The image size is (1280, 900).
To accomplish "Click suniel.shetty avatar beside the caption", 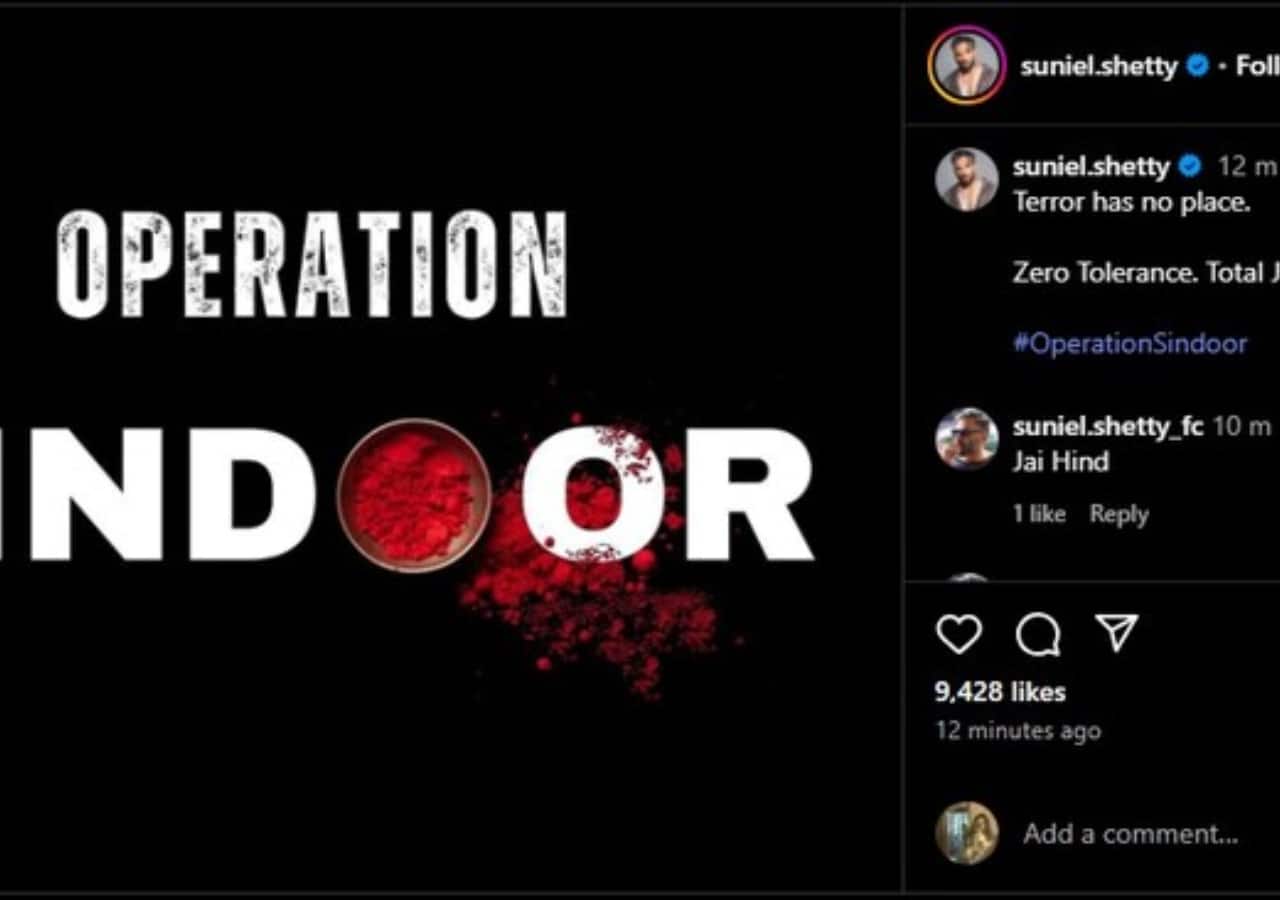I will click(x=966, y=179).
